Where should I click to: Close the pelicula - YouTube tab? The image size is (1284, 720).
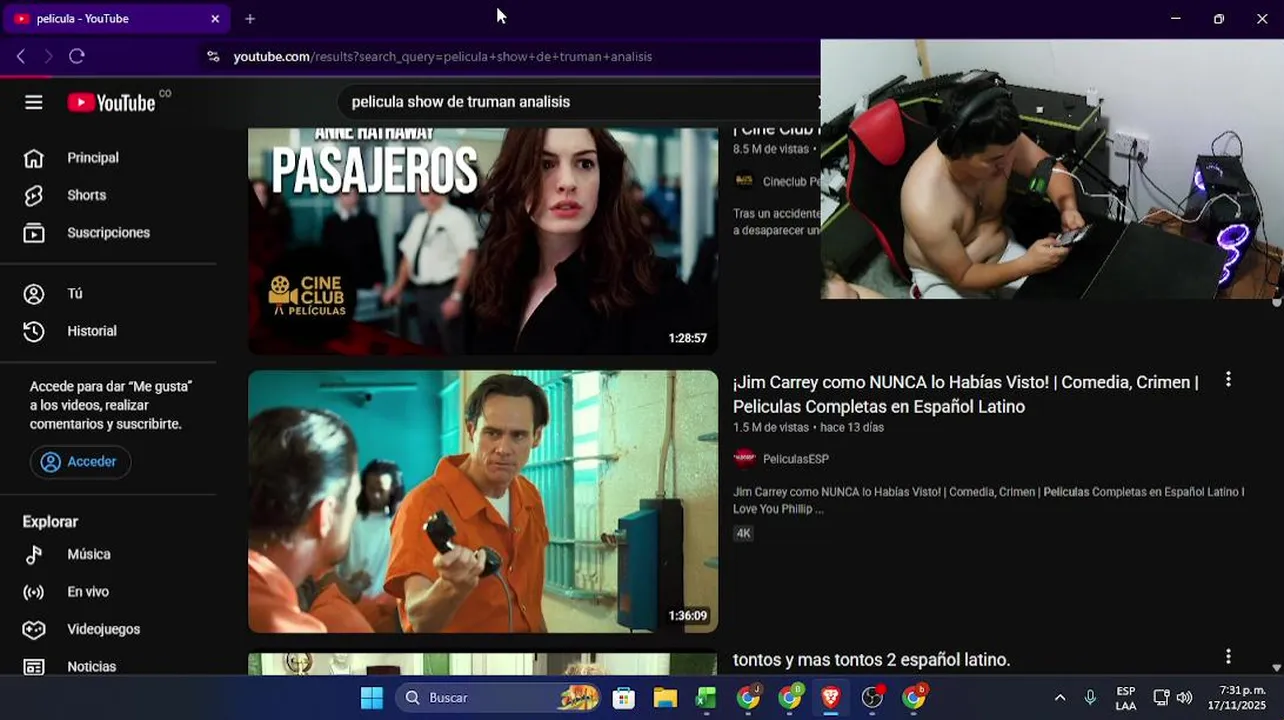215,19
